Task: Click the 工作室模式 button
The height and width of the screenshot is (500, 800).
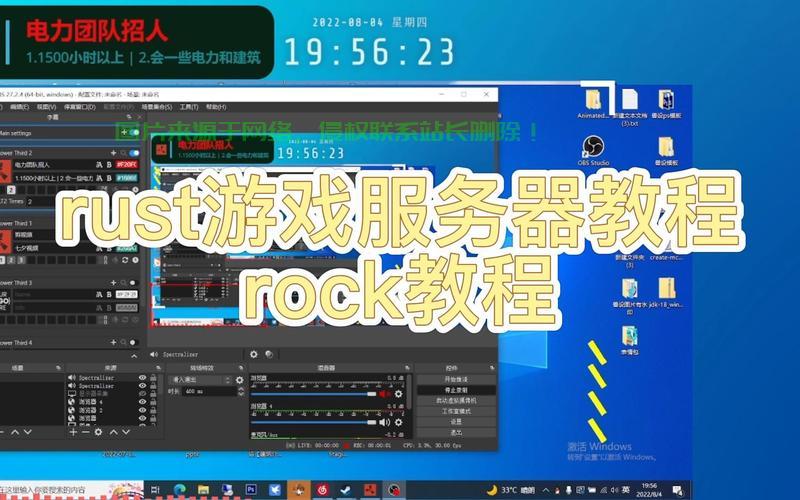Action: click(x=456, y=411)
